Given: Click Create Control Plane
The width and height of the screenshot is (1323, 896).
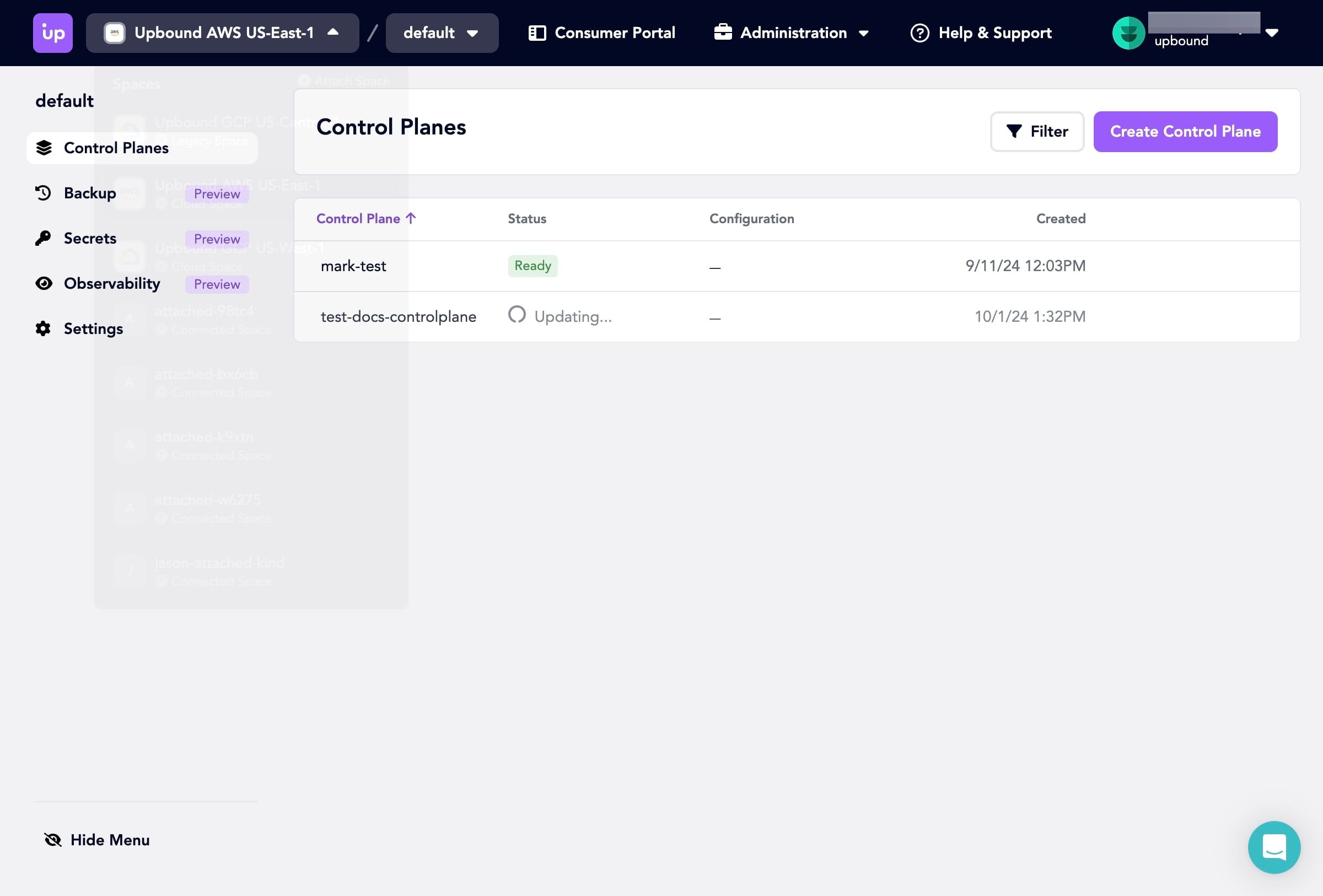Looking at the screenshot, I should coord(1185,131).
